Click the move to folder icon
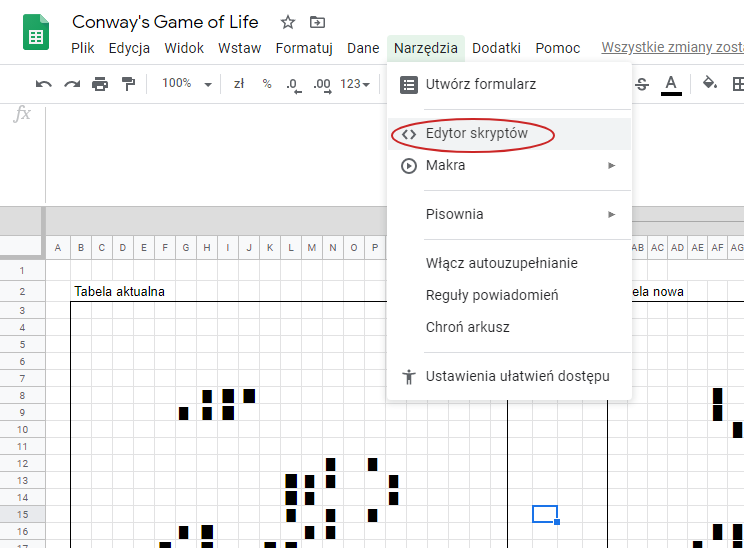The image size is (744, 548). click(x=317, y=22)
